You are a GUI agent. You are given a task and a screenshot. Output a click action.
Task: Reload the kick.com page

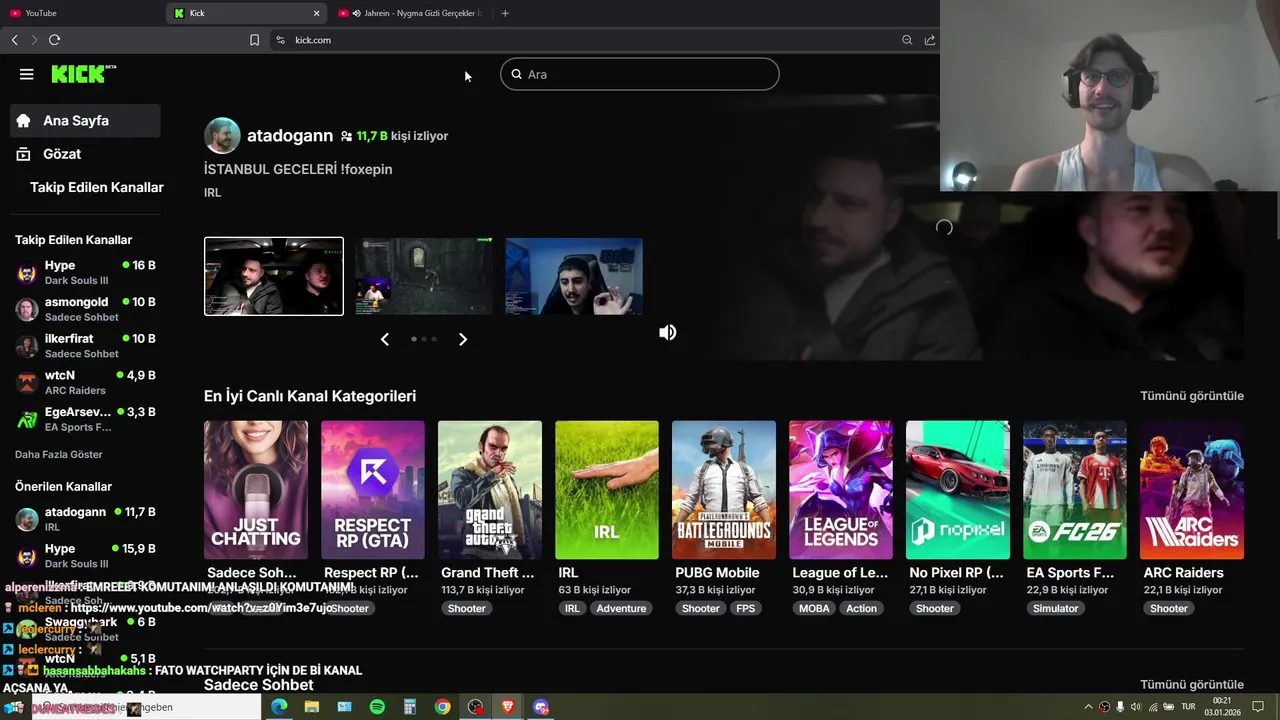tap(54, 40)
